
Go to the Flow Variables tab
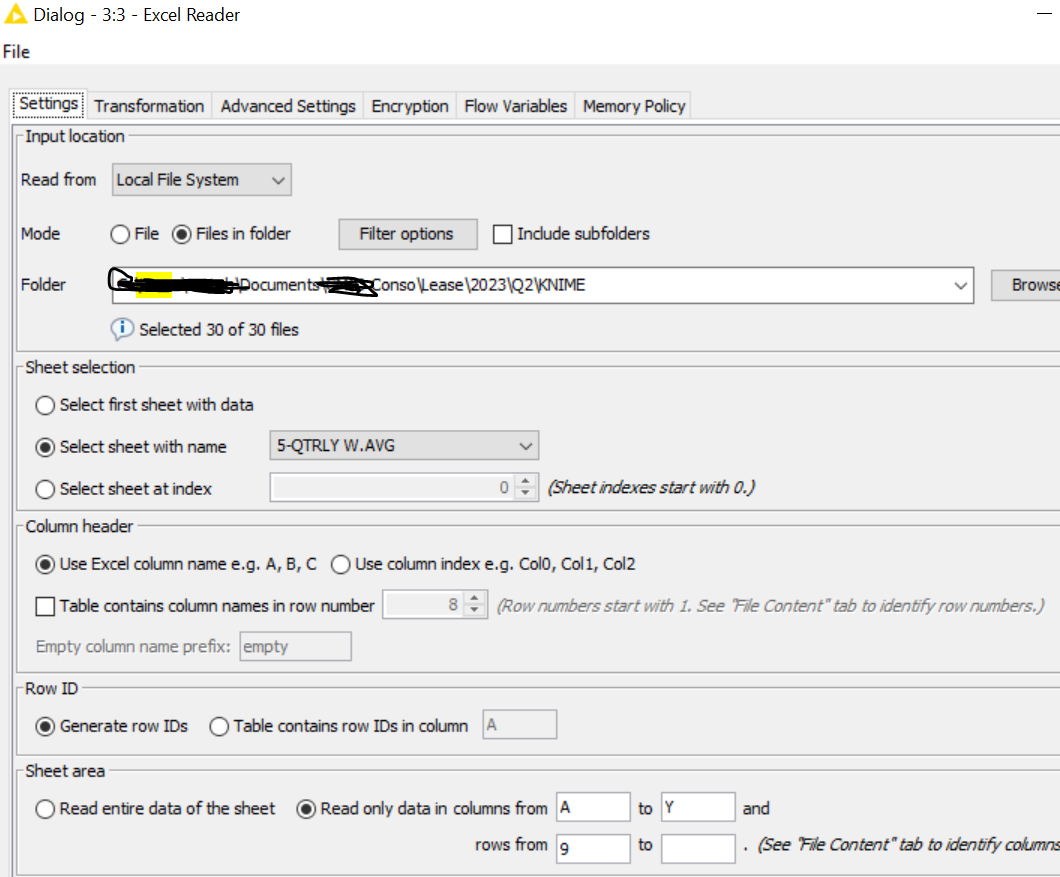coord(515,106)
